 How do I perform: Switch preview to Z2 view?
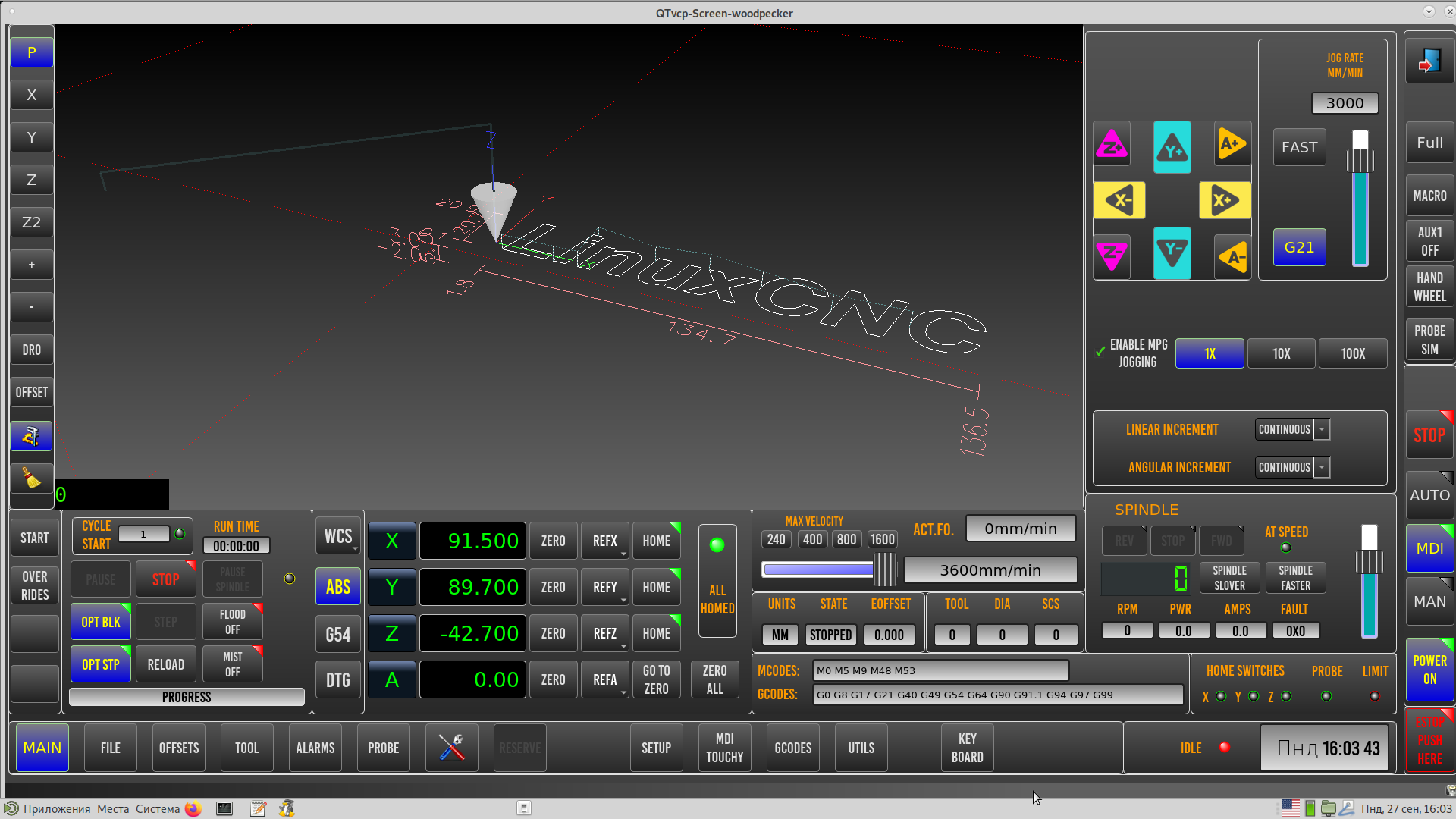pos(32,222)
